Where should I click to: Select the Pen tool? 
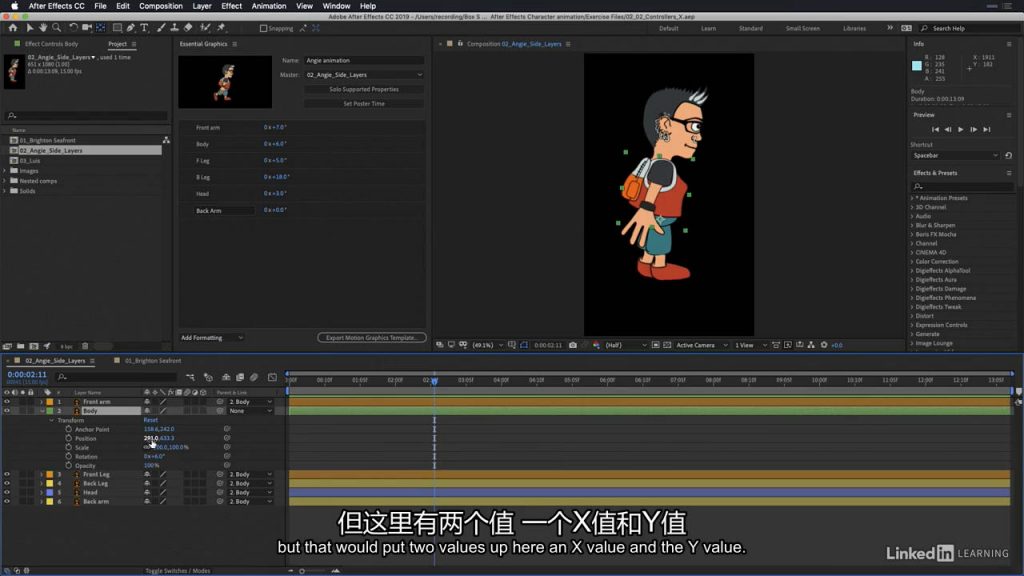point(131,28)
